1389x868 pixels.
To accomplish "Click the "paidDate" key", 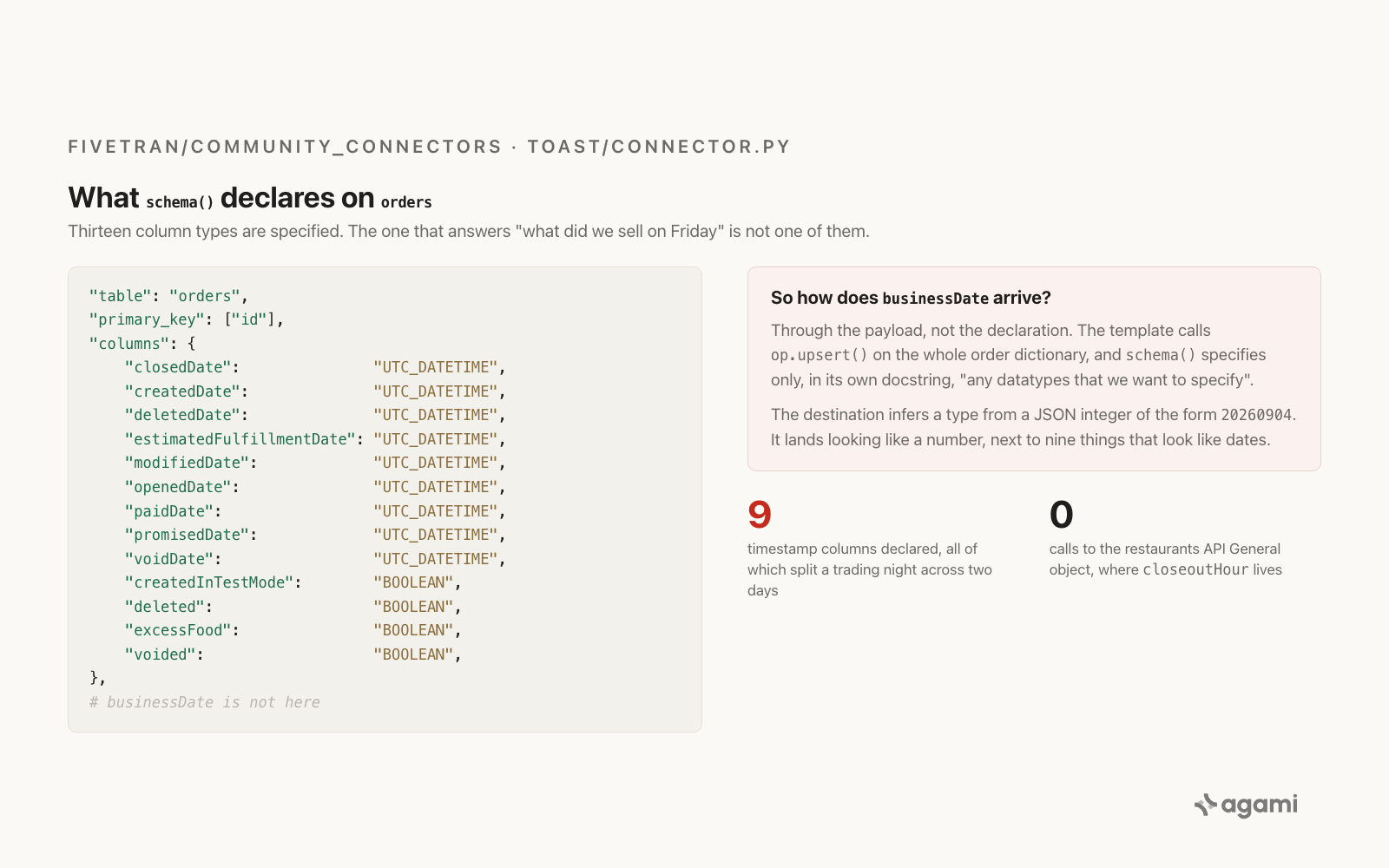I will 169,511.
